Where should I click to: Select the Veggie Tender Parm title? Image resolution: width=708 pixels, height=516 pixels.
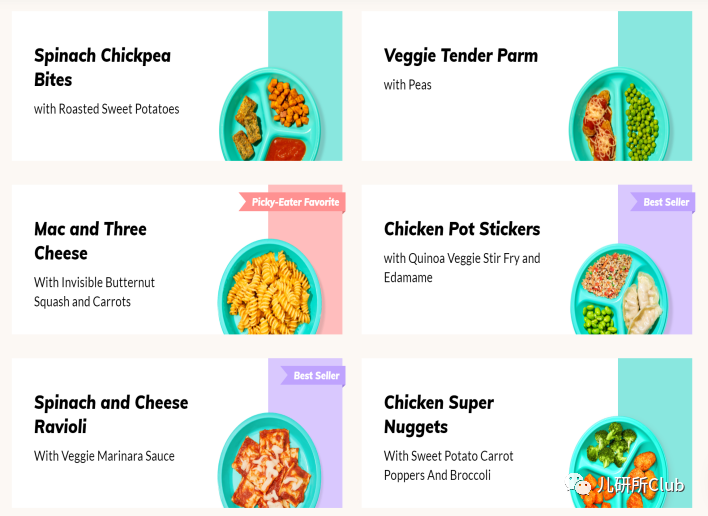point(461,56)
